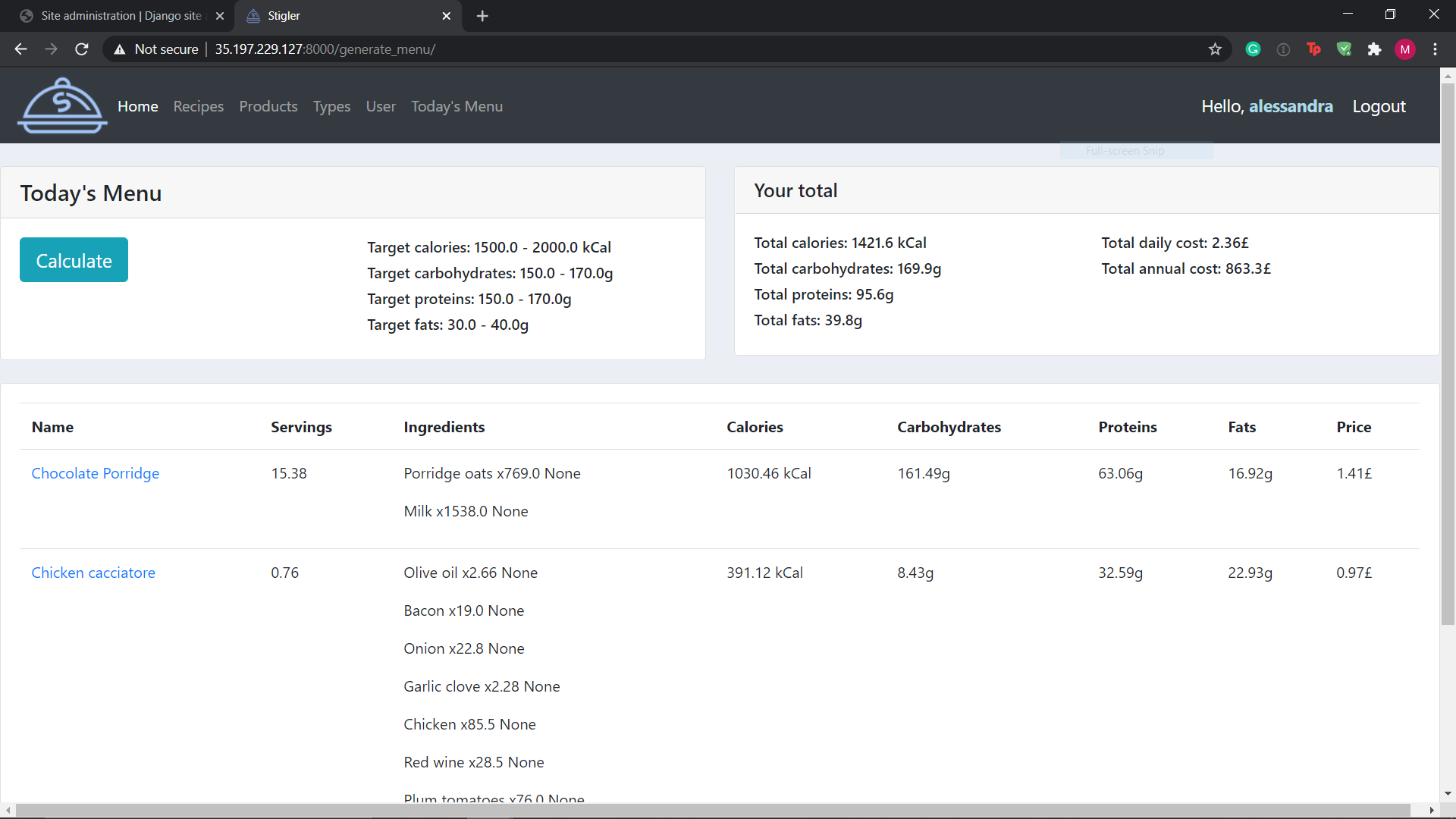
Task: Open a new browser tab
Action: pos(482,16)
